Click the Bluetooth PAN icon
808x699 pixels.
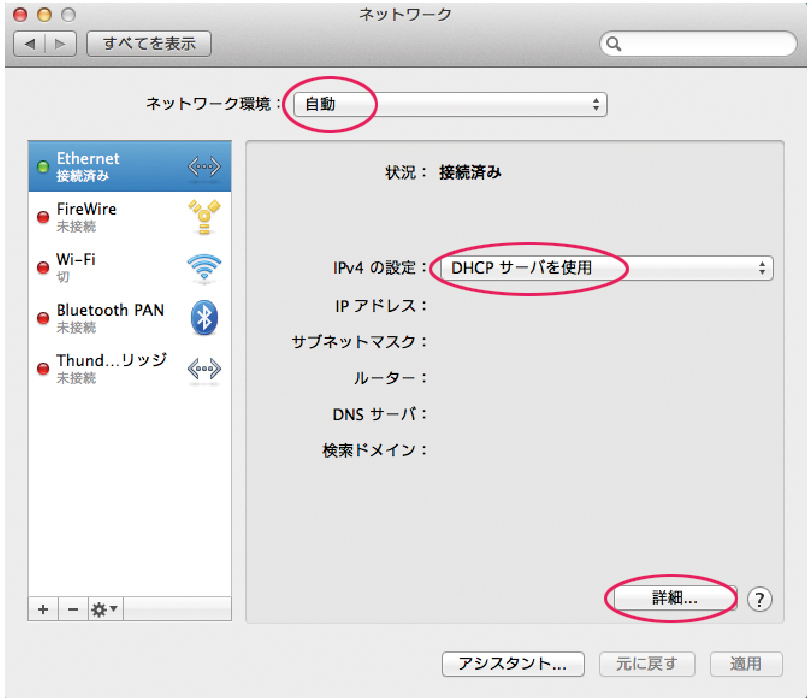click(204, 318)
